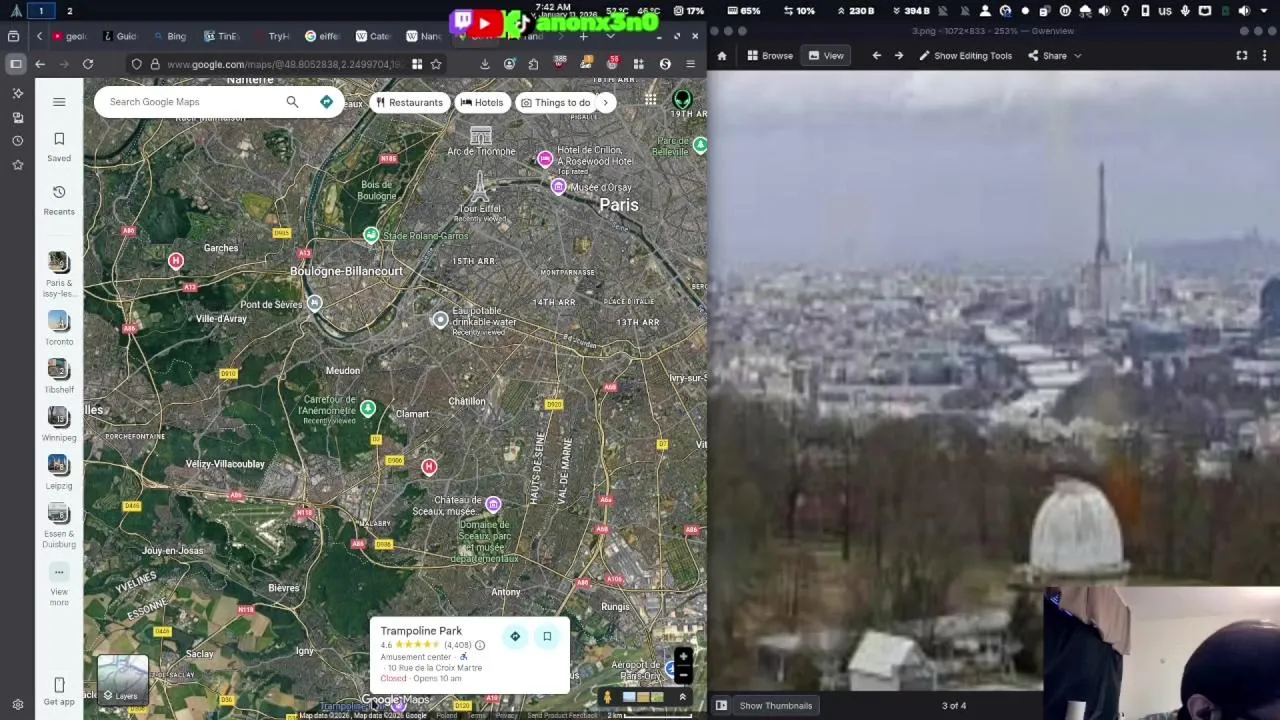Filter map by Hotels
The image size is (1280, 720).
[481, 102]
